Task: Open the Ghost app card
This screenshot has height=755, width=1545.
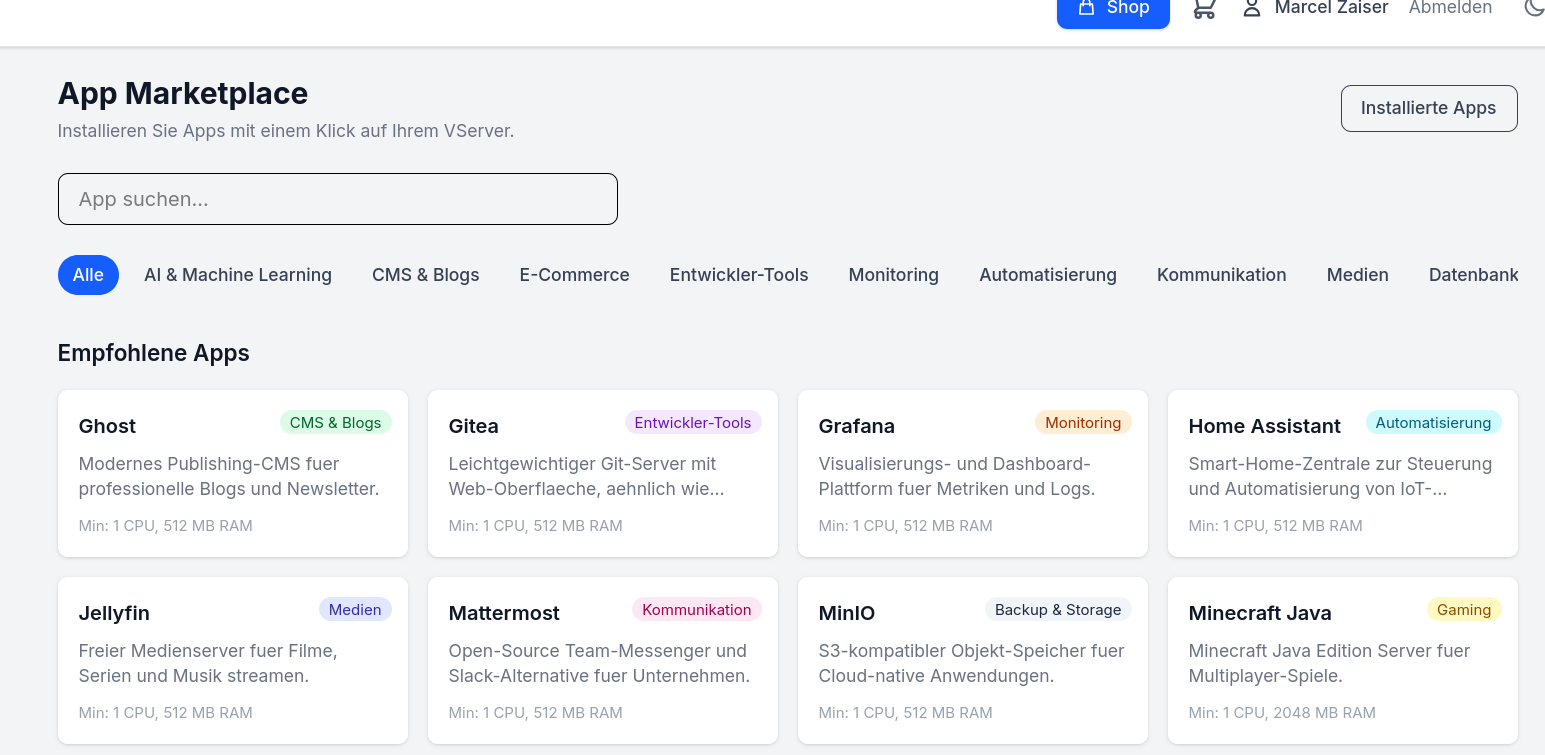Action: [232, 473]
